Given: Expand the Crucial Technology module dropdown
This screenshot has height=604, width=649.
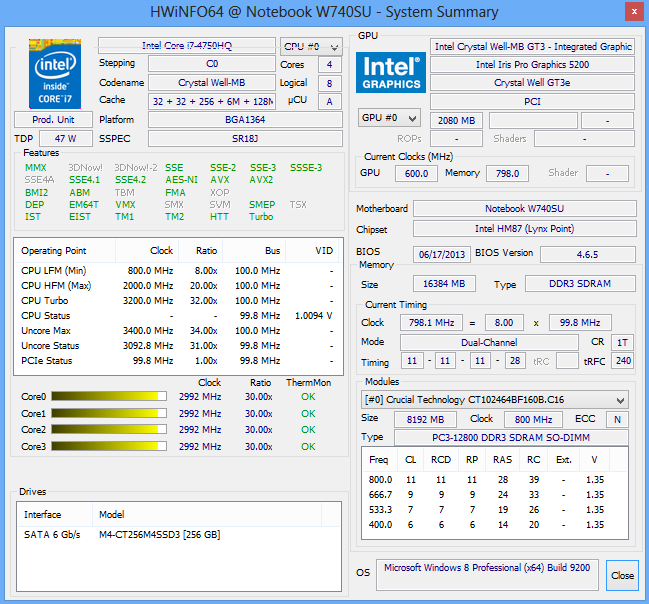Looking at the screenshot, I should pyautogui.click(x=495, y=400).
